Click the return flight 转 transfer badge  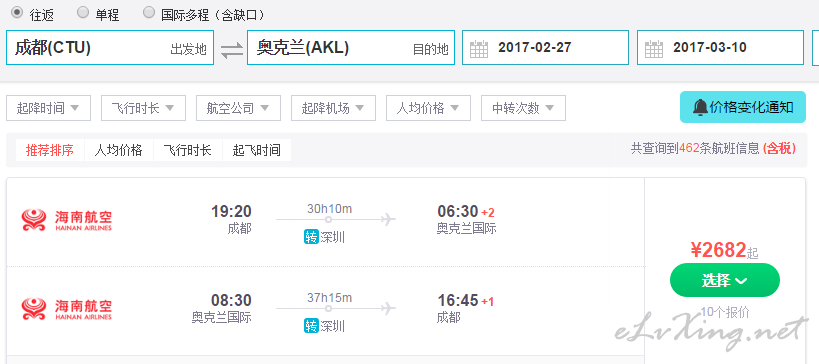tap(311, 326)
